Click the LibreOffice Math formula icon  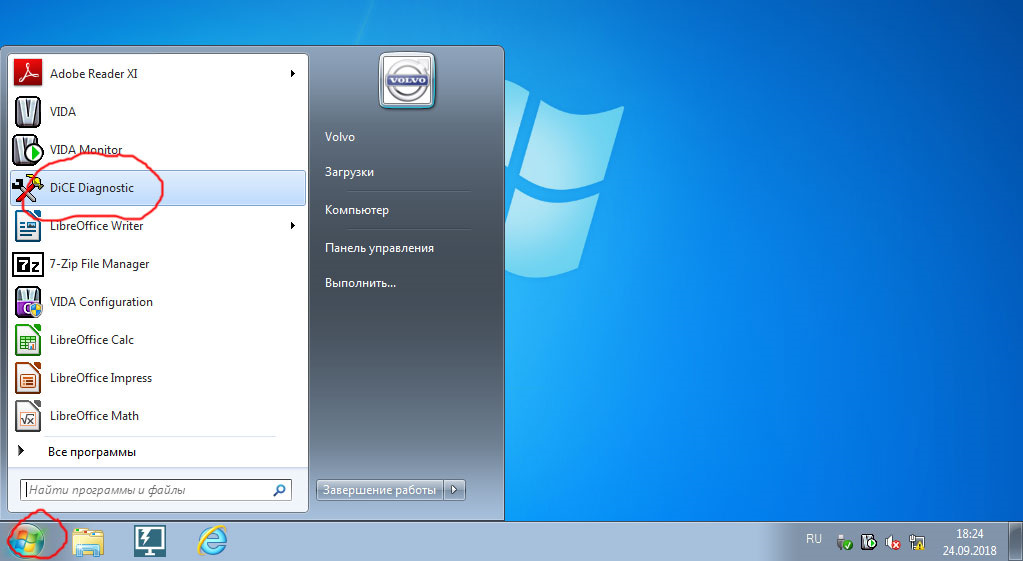click(28, 416)
